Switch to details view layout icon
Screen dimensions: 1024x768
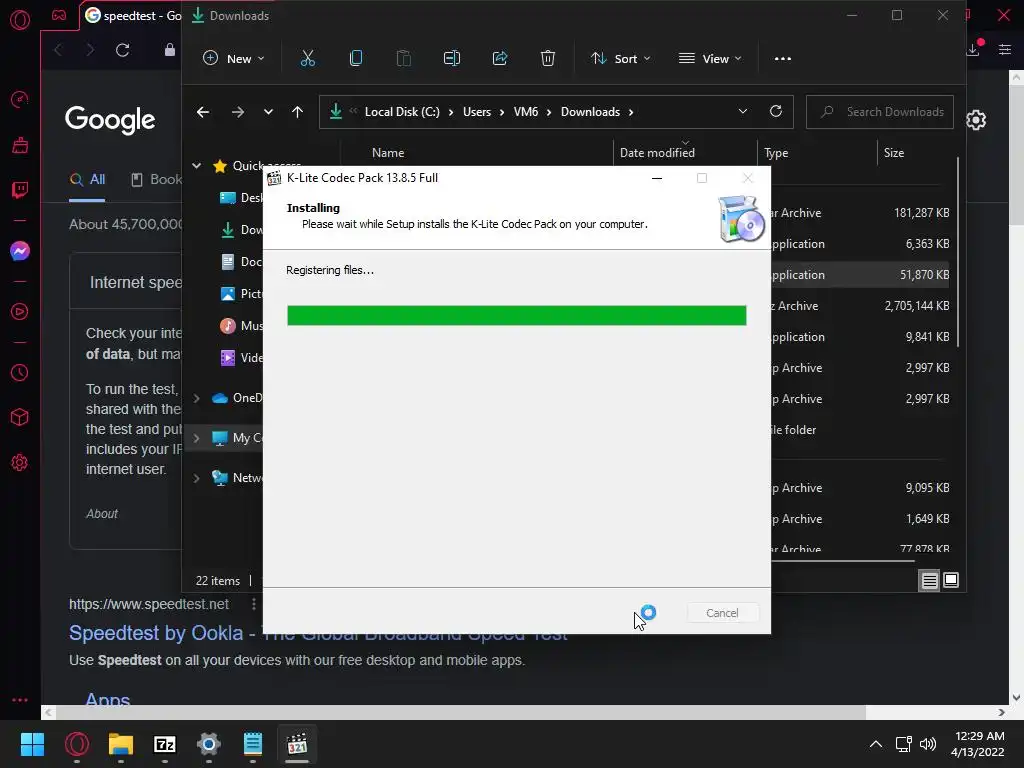929,580
